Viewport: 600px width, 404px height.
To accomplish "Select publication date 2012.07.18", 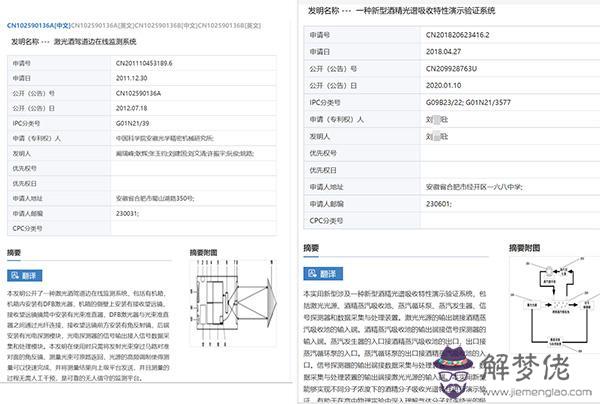I will [131, 108].
